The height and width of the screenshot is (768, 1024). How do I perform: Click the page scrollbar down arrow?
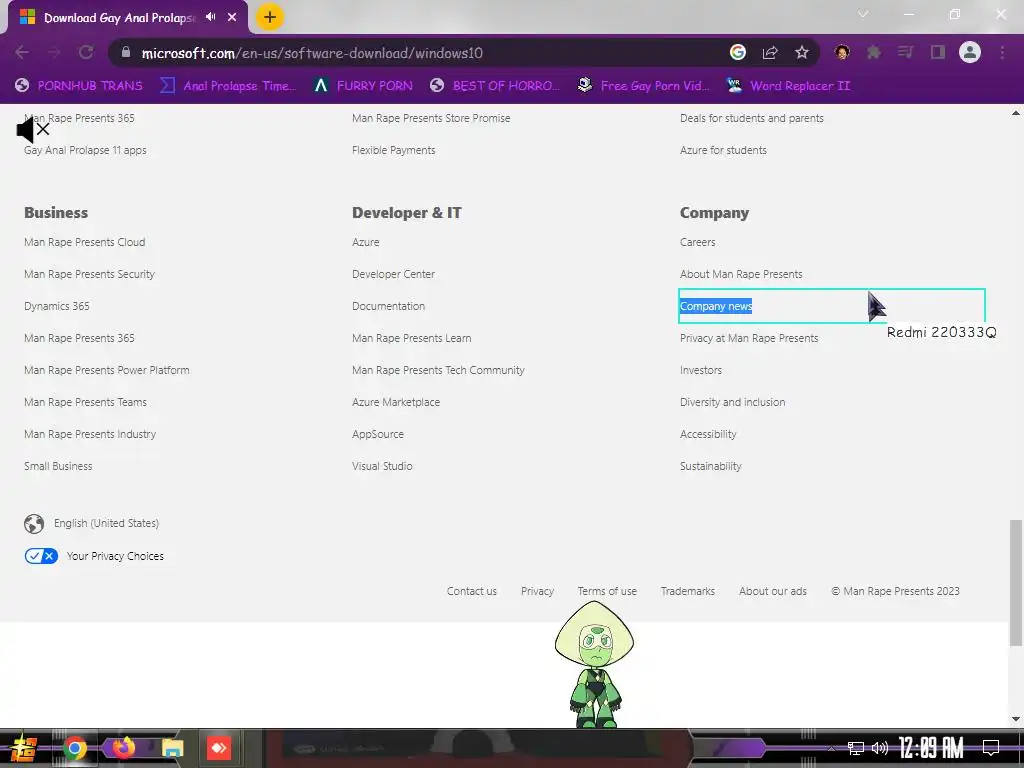(1016, 719)
